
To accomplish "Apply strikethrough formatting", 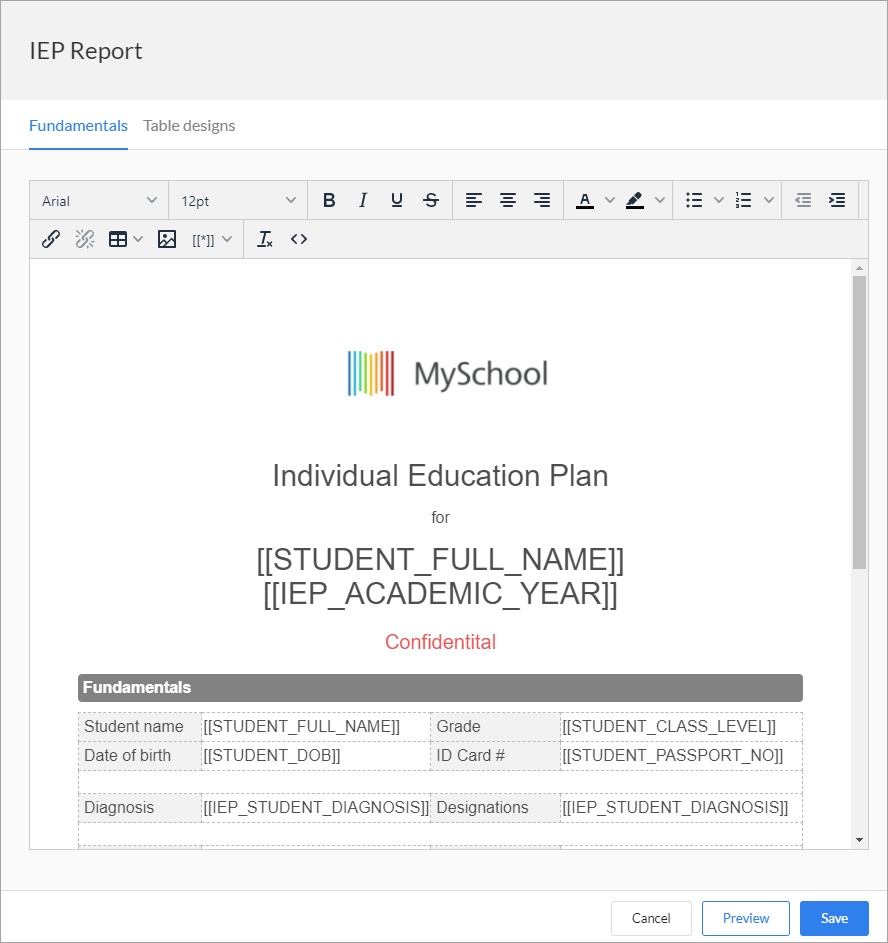I will pyautogui.click(x=430, y=200).
